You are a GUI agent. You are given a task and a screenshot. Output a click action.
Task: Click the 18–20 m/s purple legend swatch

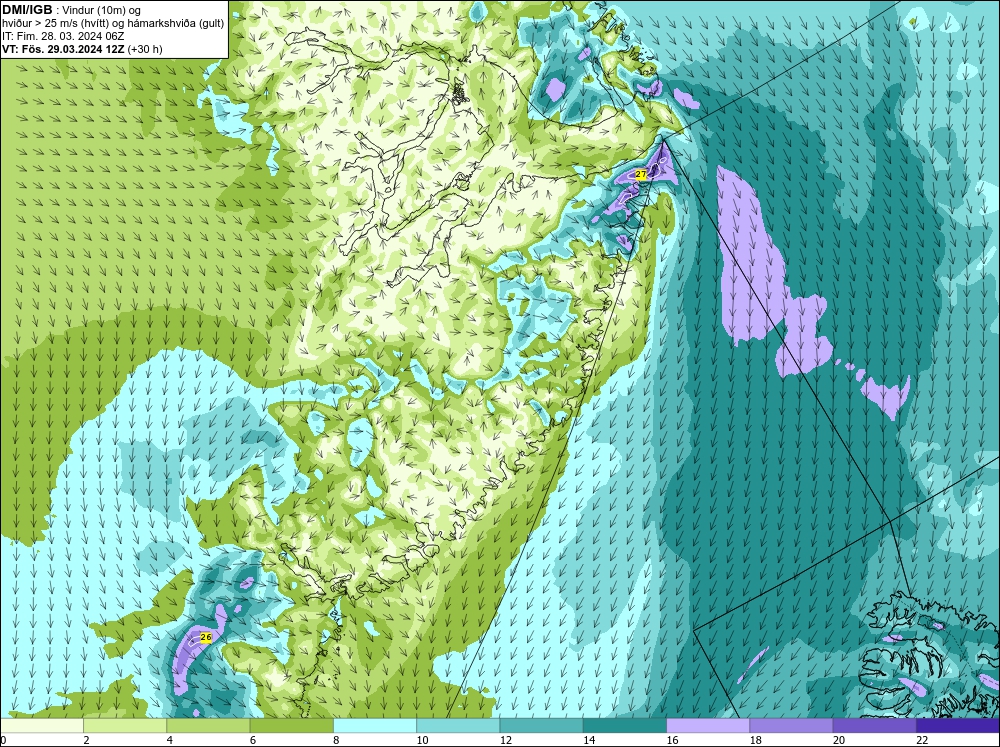click(791, 725)
